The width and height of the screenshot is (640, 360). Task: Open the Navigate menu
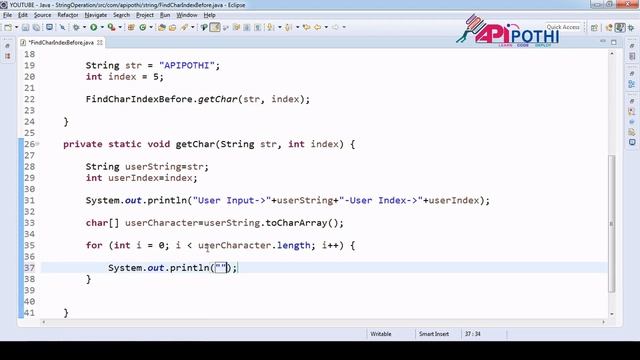96,15
